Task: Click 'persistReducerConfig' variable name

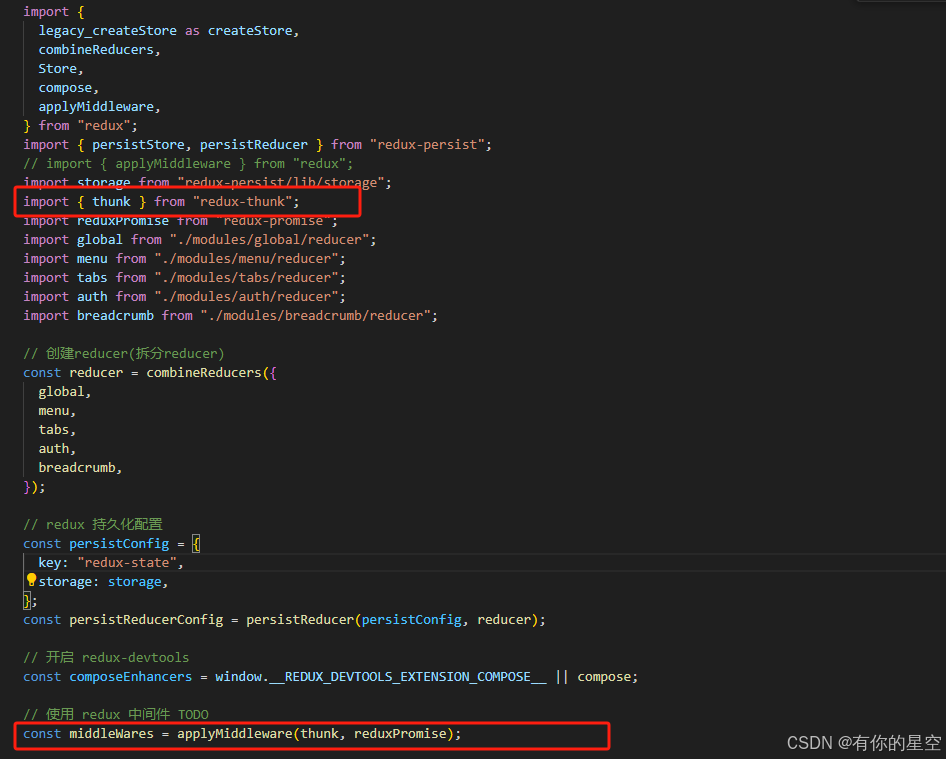Action: coord(146,620)
